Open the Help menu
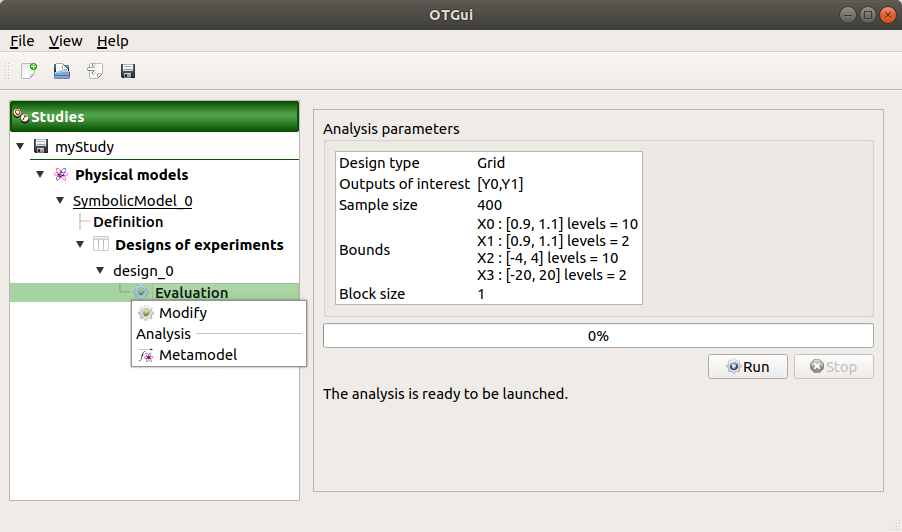Screen dimensions: 902x532 pyautogui.click(x=112, y=41)
